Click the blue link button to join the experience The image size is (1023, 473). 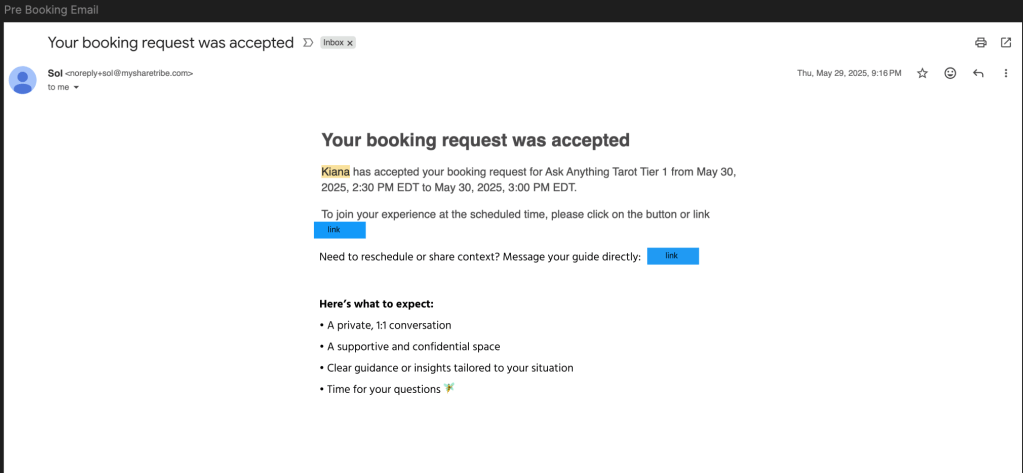pyautogui.click(x=340, y=230)
